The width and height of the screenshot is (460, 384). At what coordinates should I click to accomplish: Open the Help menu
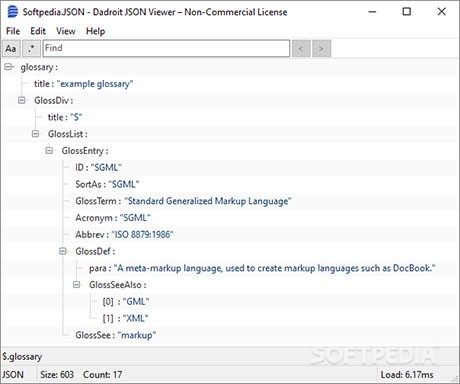point(95,31)
